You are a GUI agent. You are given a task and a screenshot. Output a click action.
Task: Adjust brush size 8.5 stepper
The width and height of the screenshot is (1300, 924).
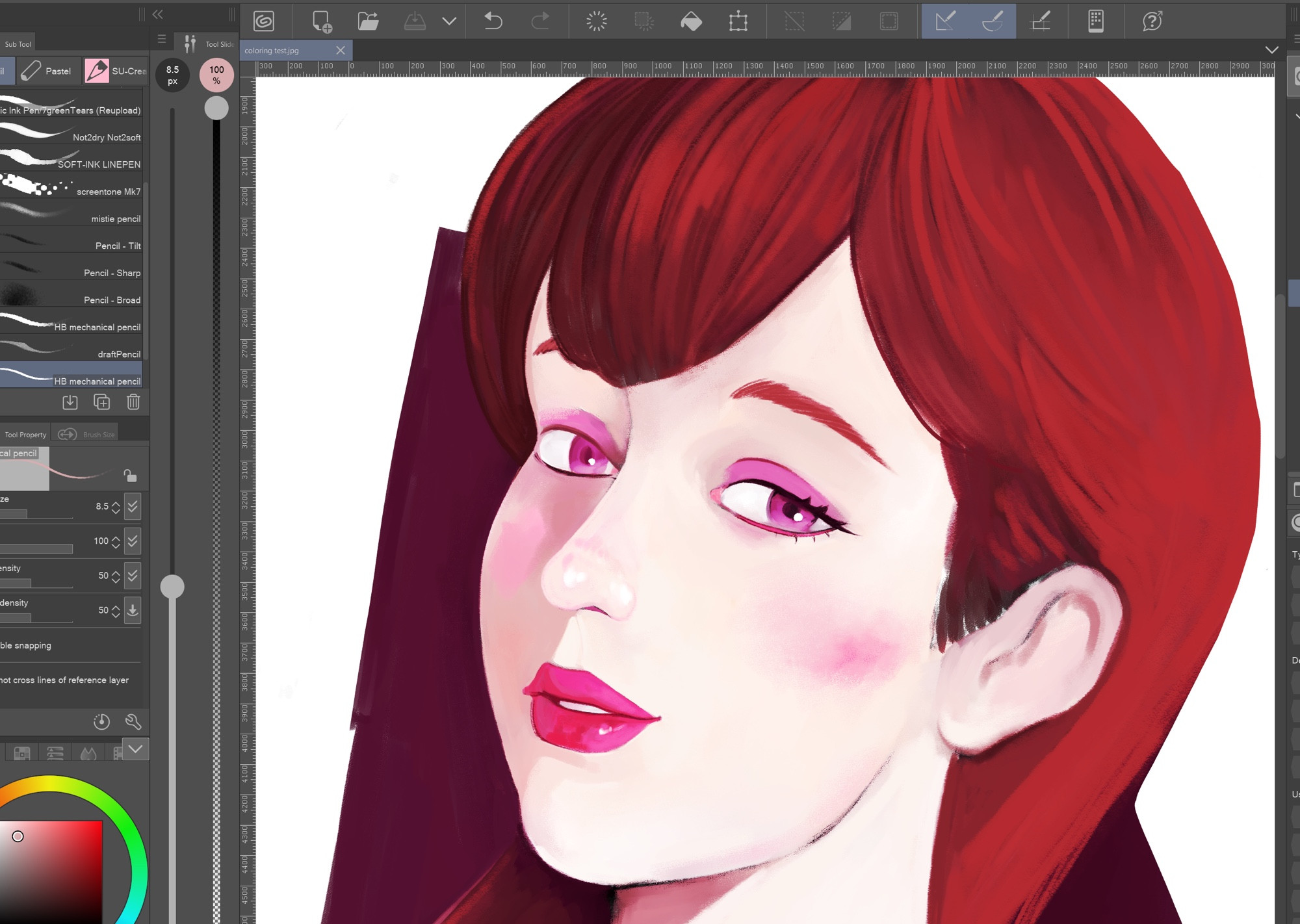[x=116, y=507]
